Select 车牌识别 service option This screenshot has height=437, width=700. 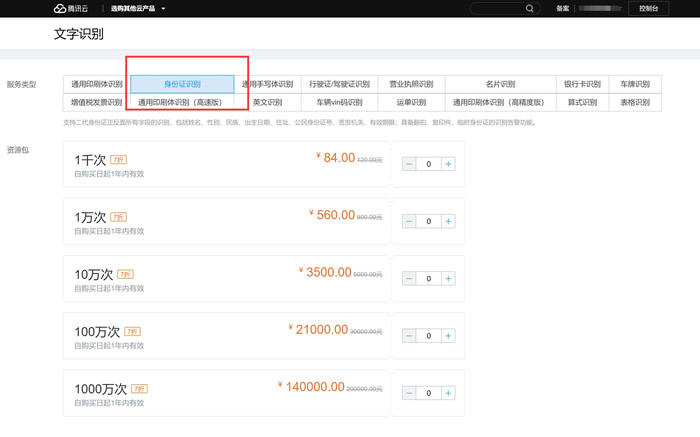(x=634, y=84)
